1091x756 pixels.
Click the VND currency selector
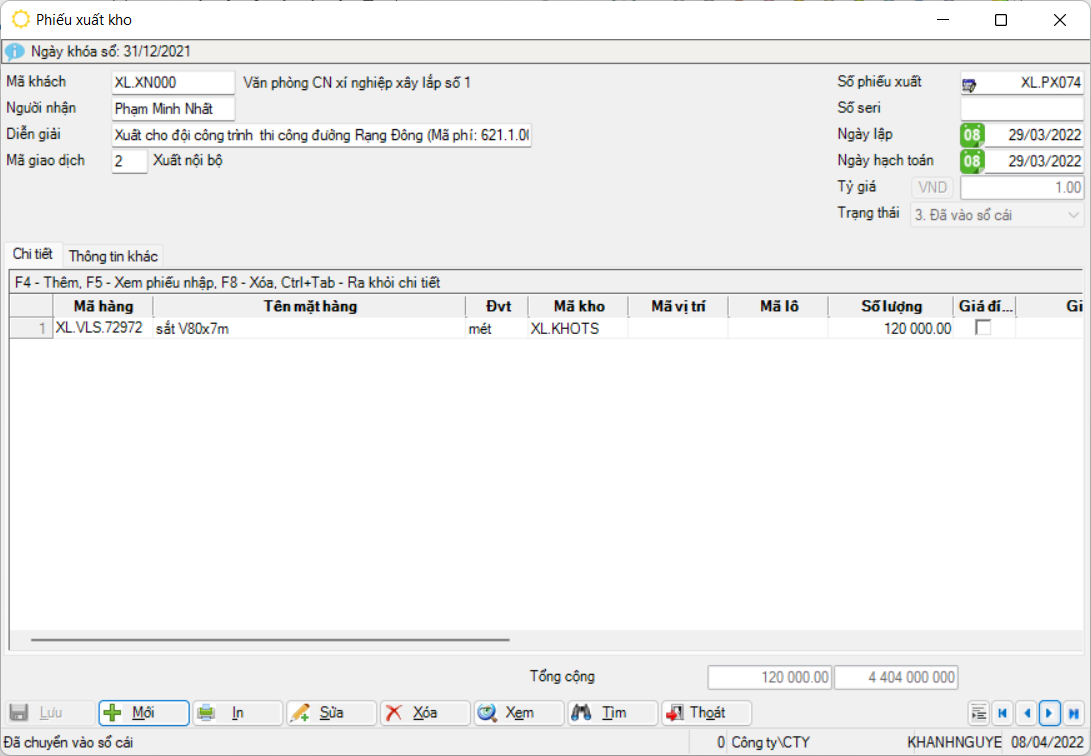pyautogui.click(x=932, y=188)
